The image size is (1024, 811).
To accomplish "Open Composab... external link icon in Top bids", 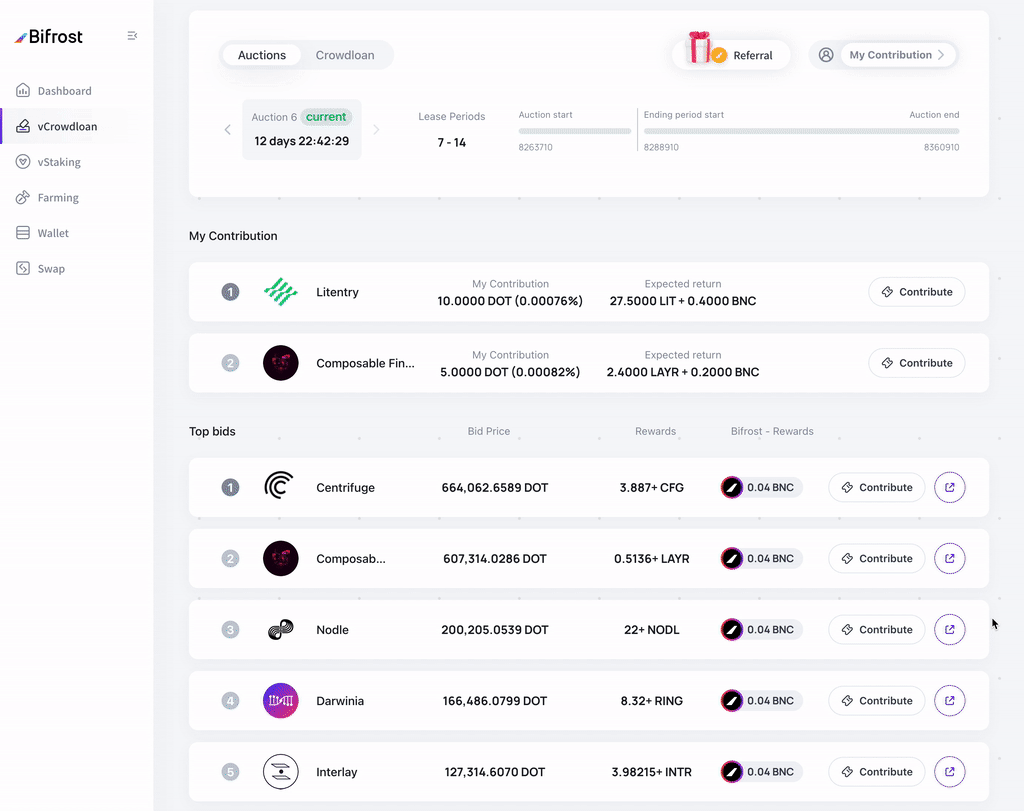I will coord(950,558).
